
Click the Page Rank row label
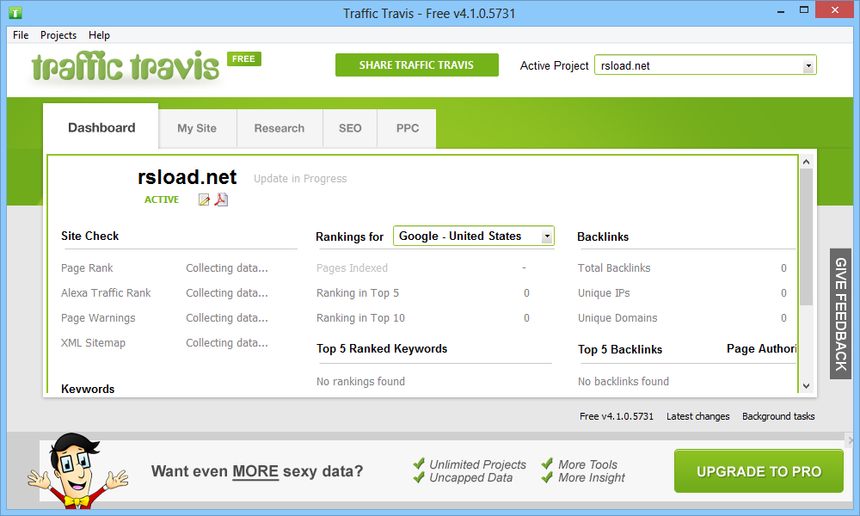point(87,268)
